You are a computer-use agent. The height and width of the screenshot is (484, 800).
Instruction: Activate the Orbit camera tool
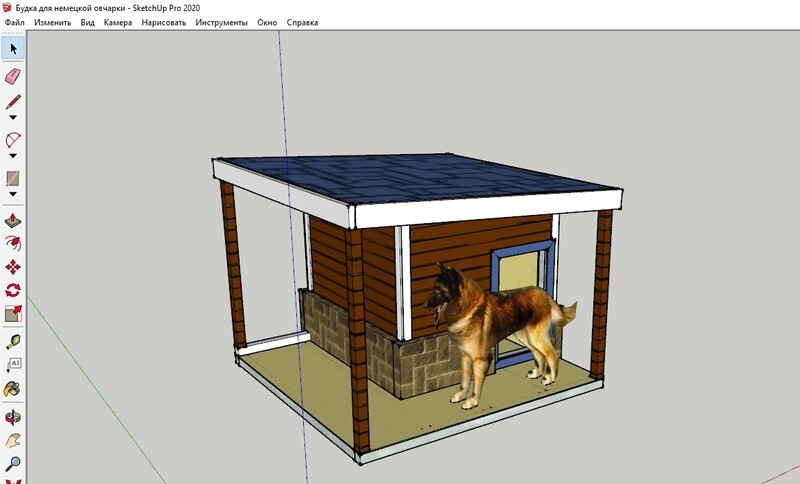(13, 415)
